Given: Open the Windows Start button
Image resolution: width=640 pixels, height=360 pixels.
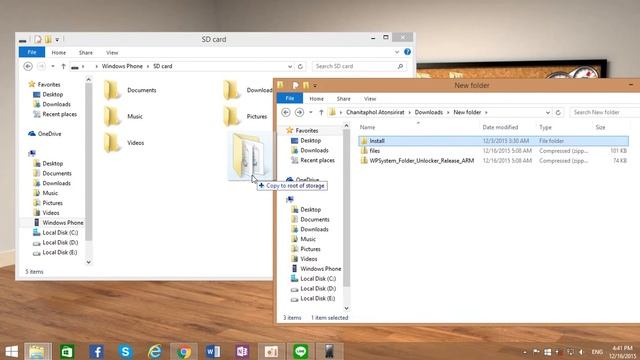Looking at the screenshot, I should (x=11, y=351).
